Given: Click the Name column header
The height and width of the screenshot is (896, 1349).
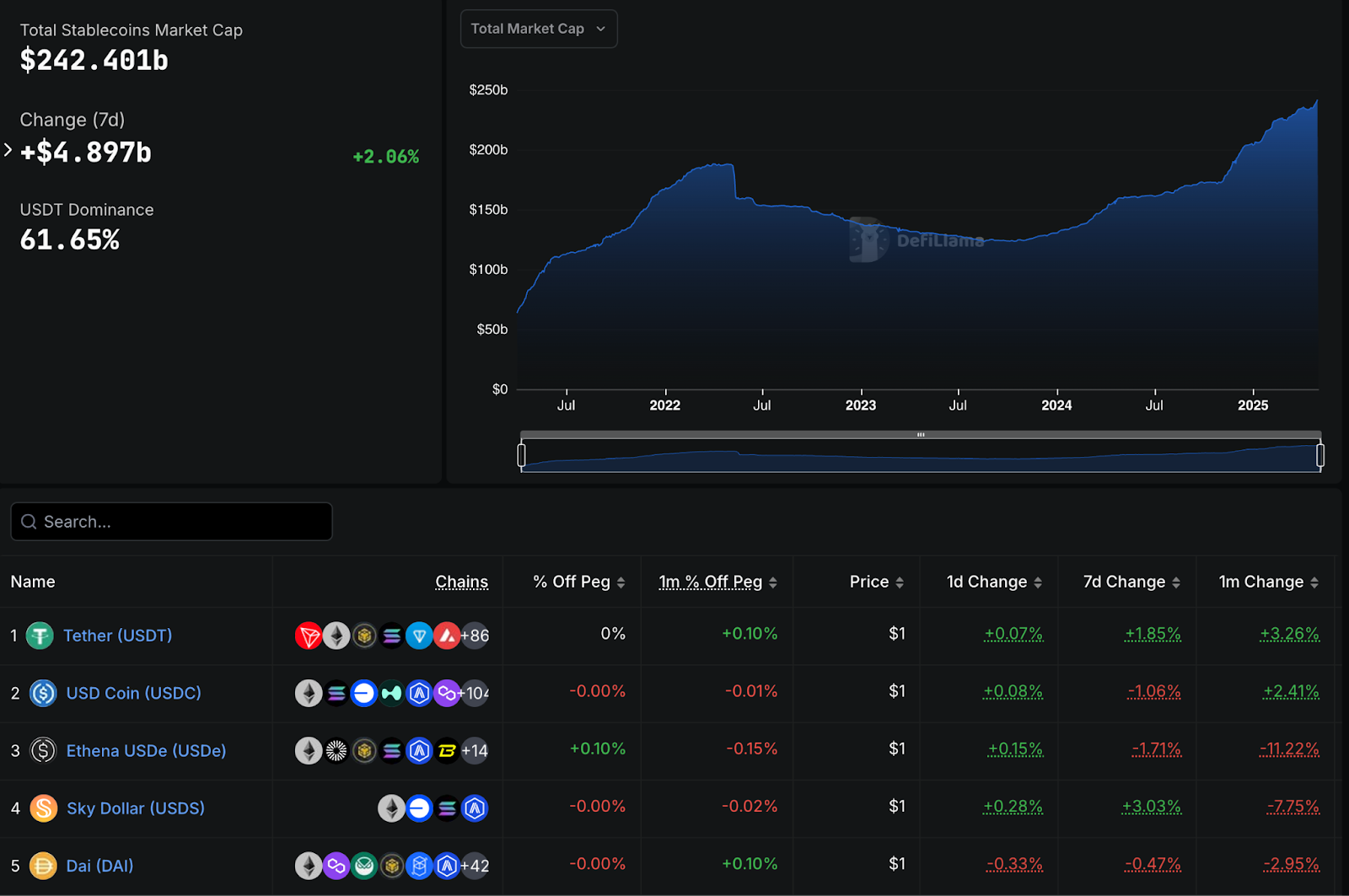Looking at the screenshot, I should click(33, 582).
